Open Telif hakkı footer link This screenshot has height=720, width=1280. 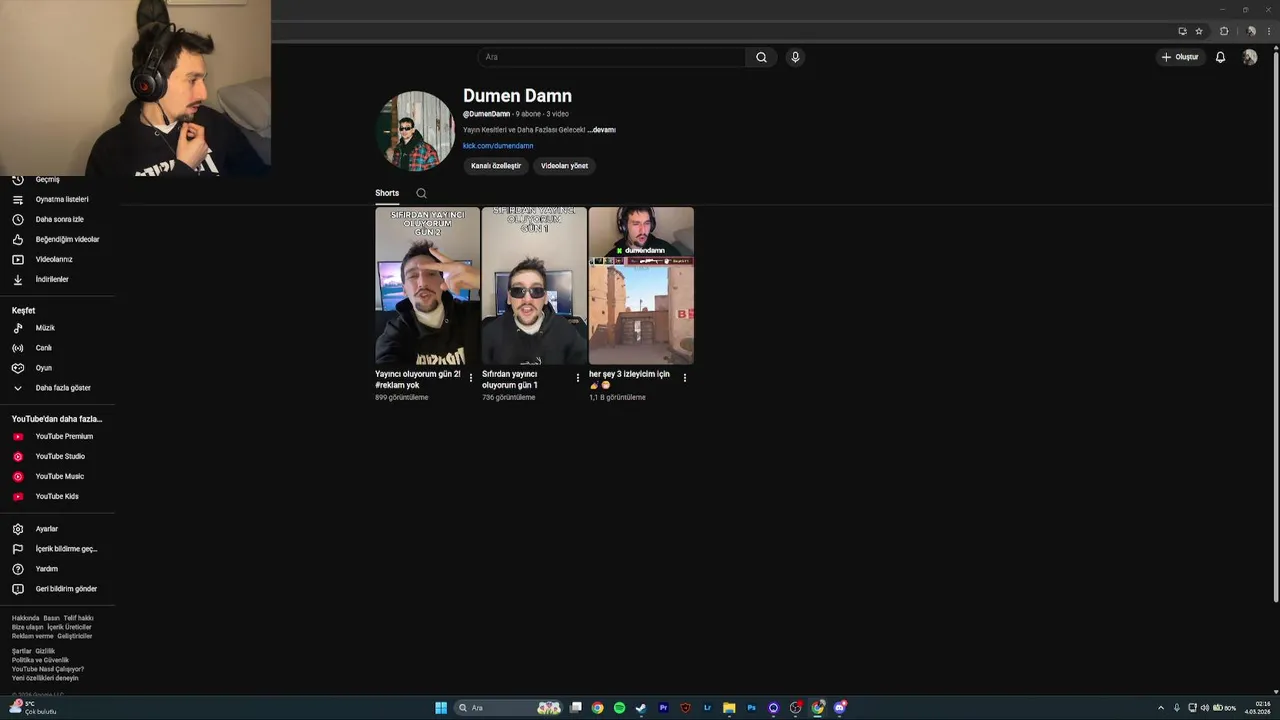(78, 618)
